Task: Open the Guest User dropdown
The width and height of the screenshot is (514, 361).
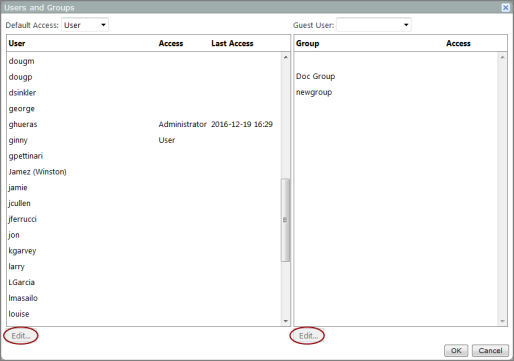Action: point(374,25)
